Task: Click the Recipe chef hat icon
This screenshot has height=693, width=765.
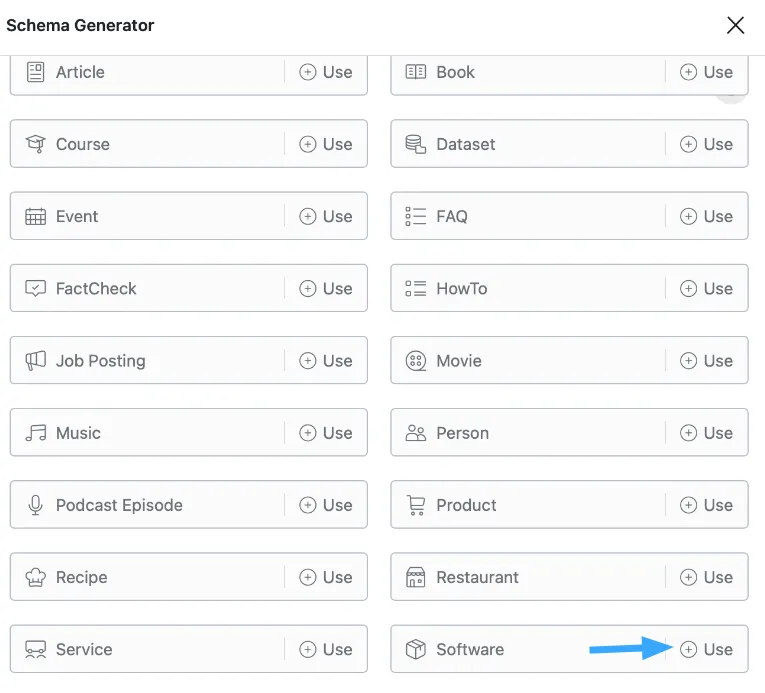Action: [x=35, y=577]
